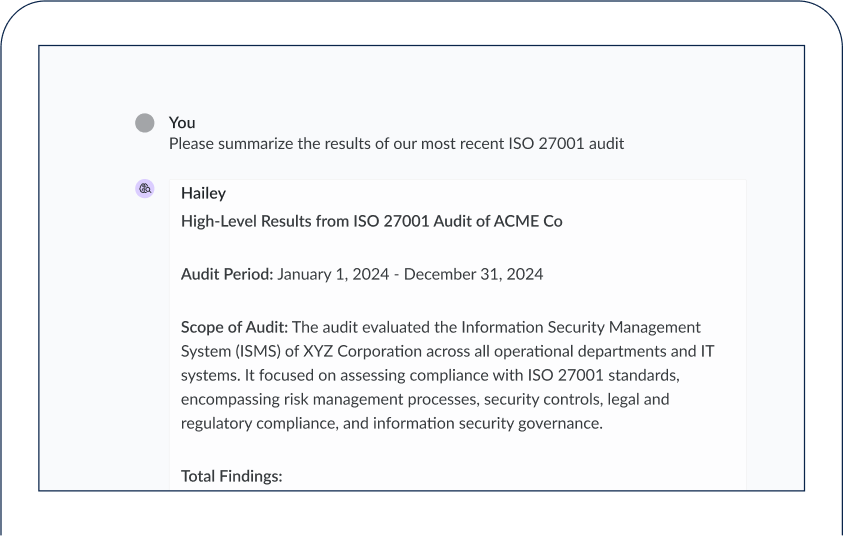Click "Information Security Management" phrase

(581, 327)
